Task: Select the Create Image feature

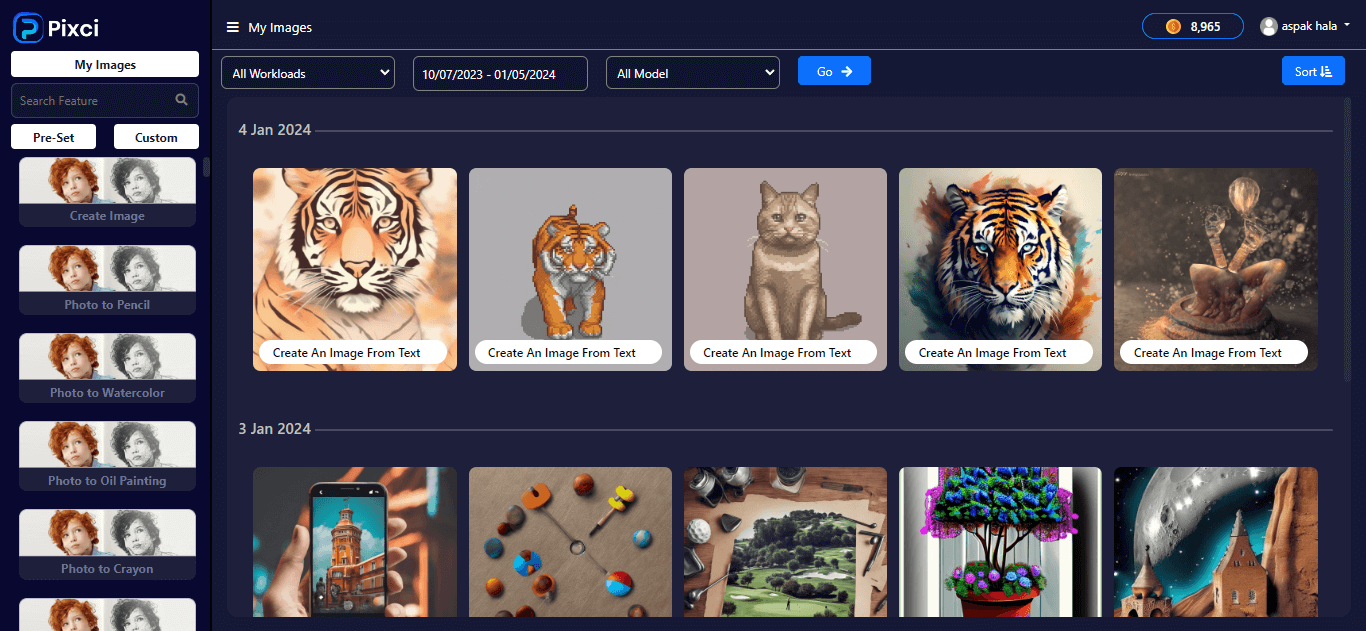Action: click(x=108, y=192)
